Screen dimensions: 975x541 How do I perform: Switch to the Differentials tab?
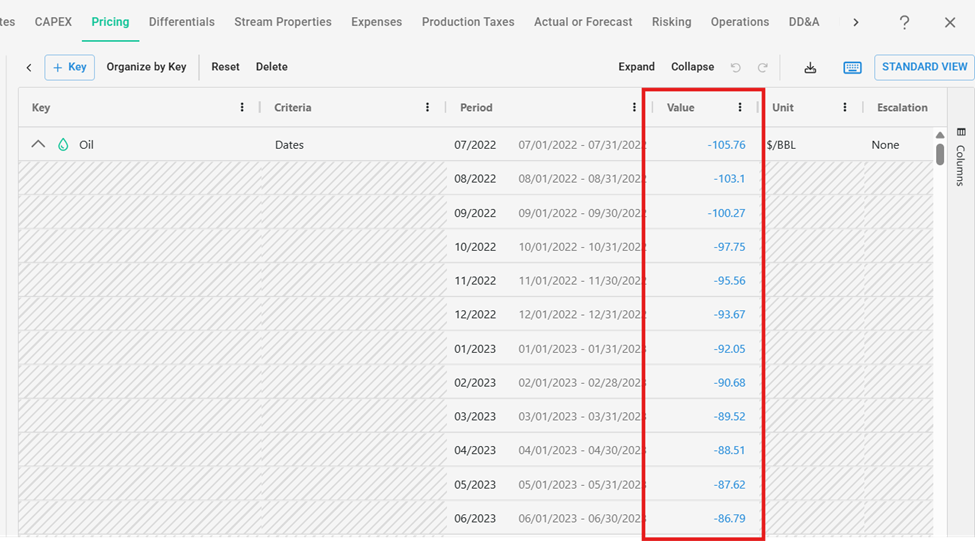181,22
